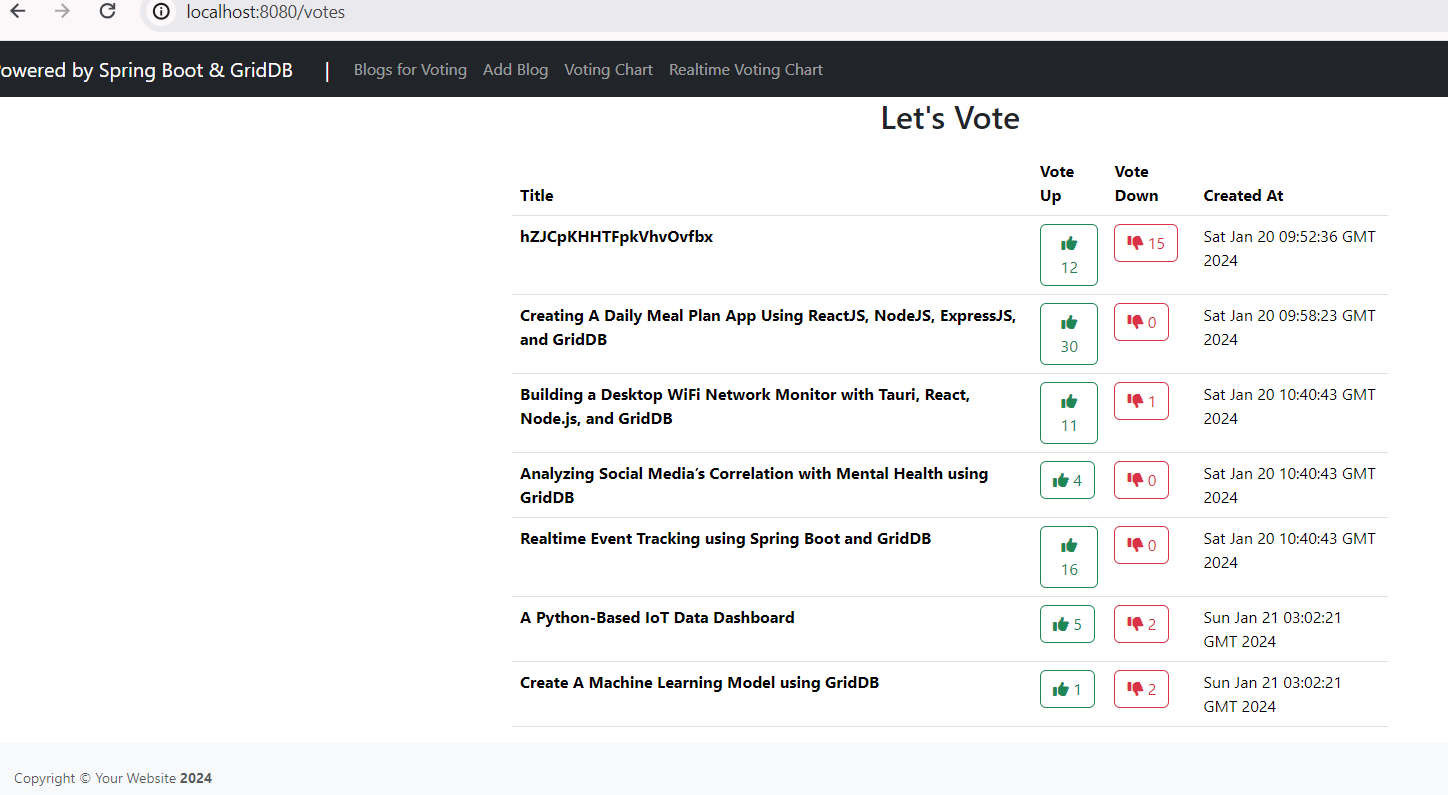
Task: Open the Blogs for Voting nav link
Action: 410,70
